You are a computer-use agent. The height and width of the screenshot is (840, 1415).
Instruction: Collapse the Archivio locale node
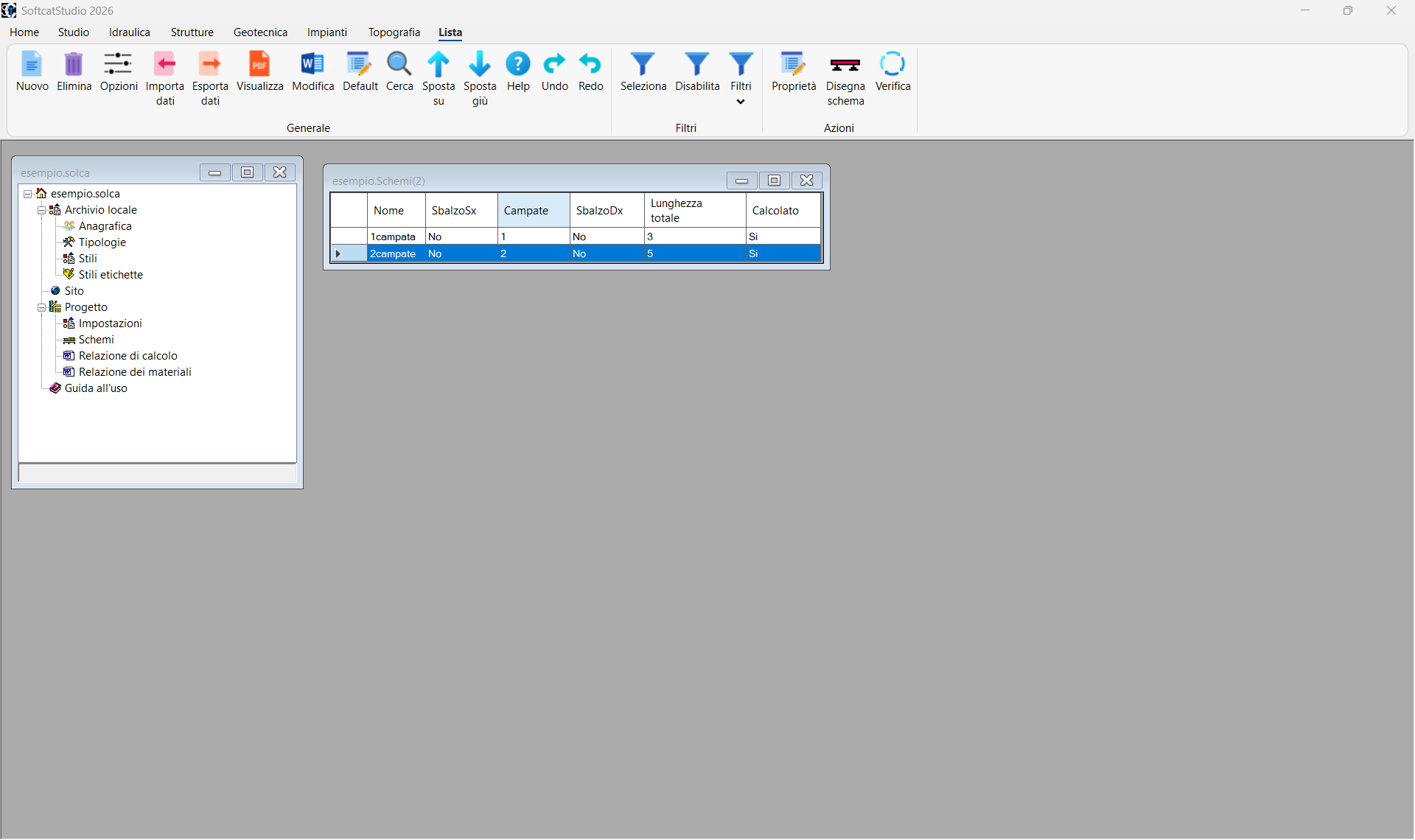coord(41,210)
